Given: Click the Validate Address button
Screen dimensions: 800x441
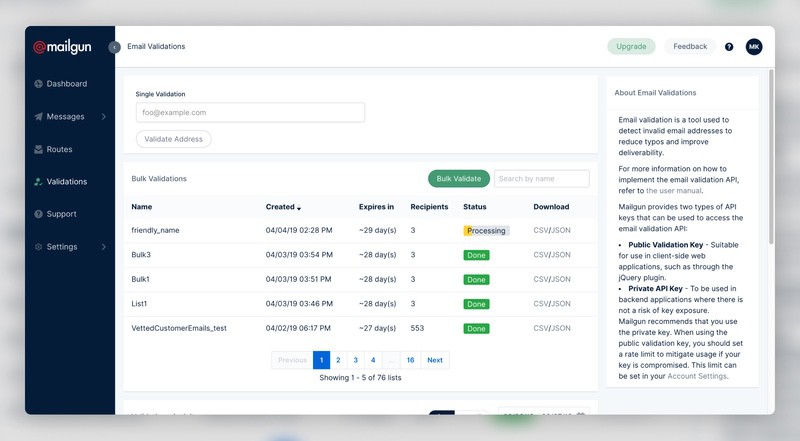Looking at the screenshot, I should tap(173, 139).
